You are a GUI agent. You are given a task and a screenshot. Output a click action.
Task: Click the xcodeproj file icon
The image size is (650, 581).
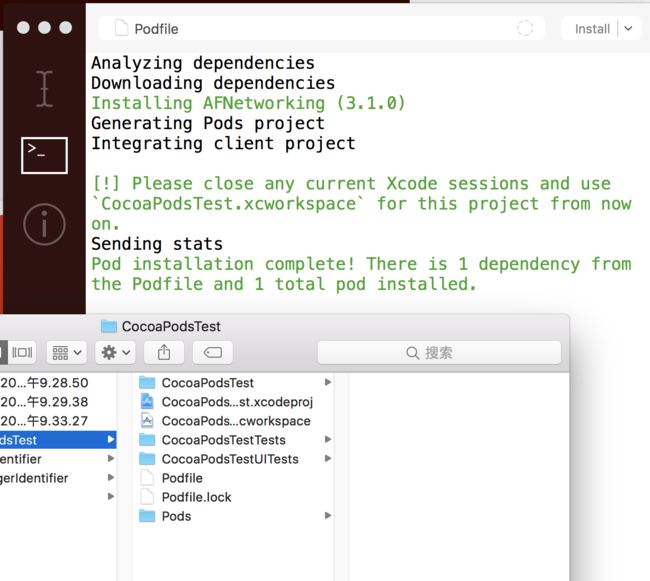tap(147, 401)
